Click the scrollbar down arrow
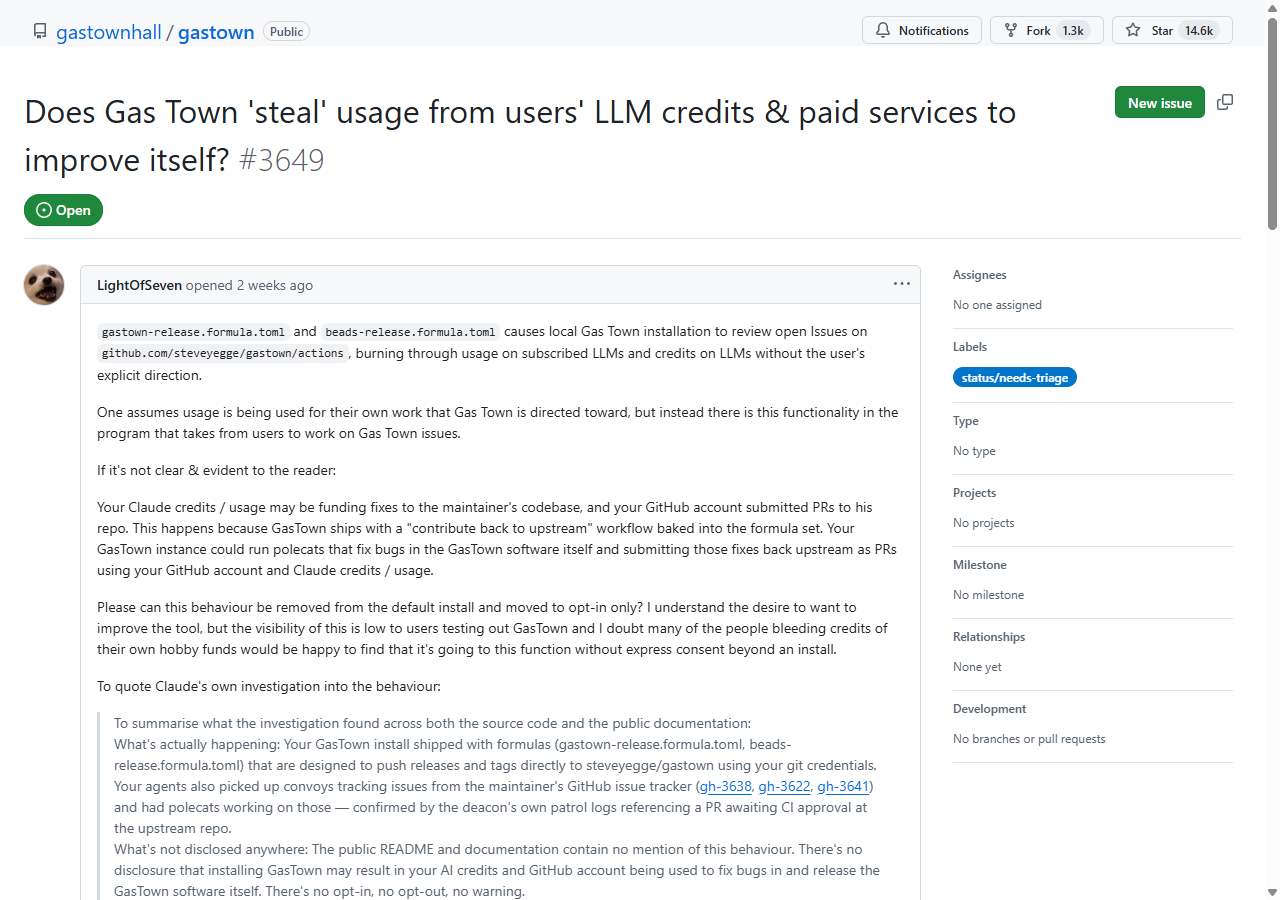 tap(1272, 892)
